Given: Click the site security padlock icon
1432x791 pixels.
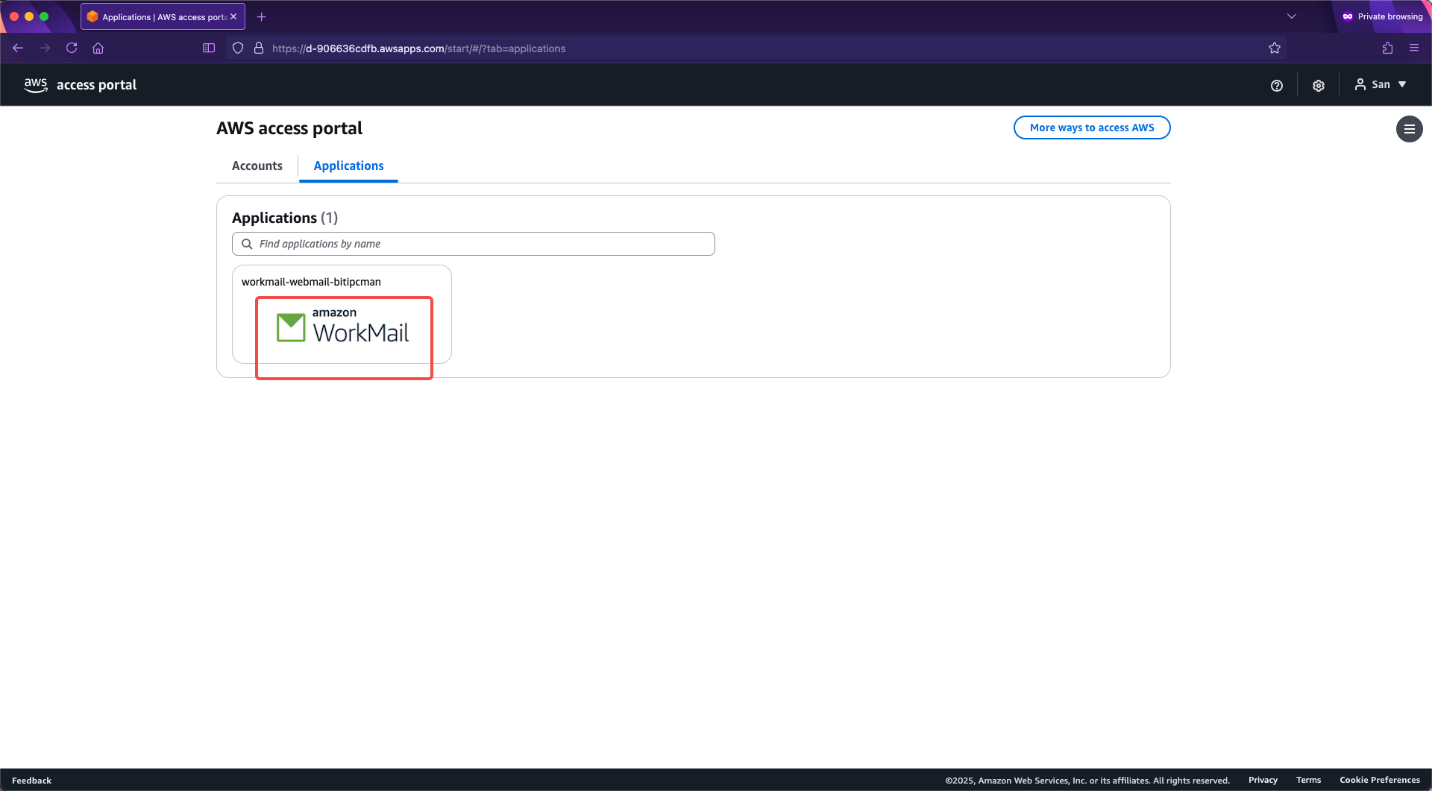Looking at the screenshot, I should tap(258, 48).
